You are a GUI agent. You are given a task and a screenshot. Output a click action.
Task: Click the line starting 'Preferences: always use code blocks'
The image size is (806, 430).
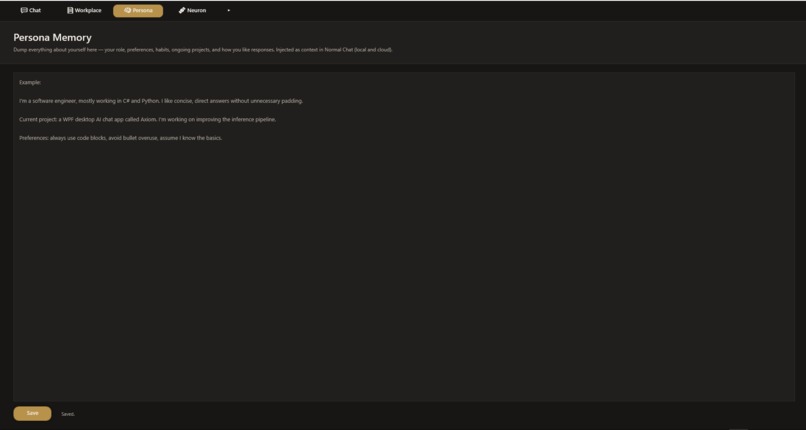(121, 138)
